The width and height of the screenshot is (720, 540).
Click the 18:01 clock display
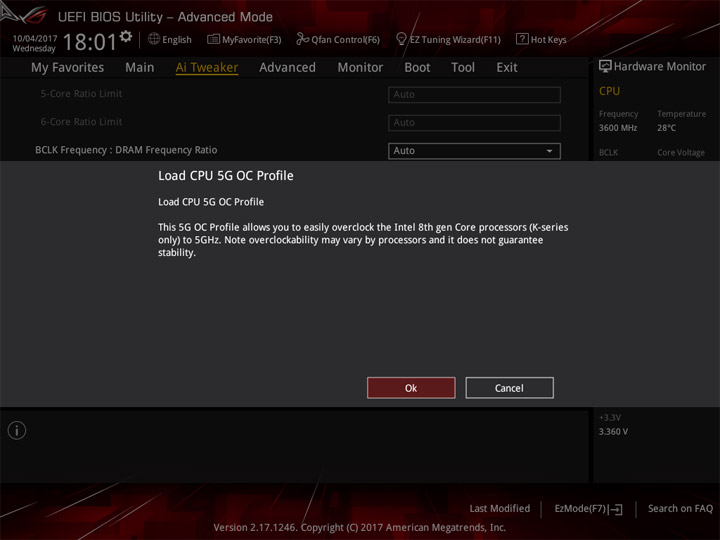90,42
